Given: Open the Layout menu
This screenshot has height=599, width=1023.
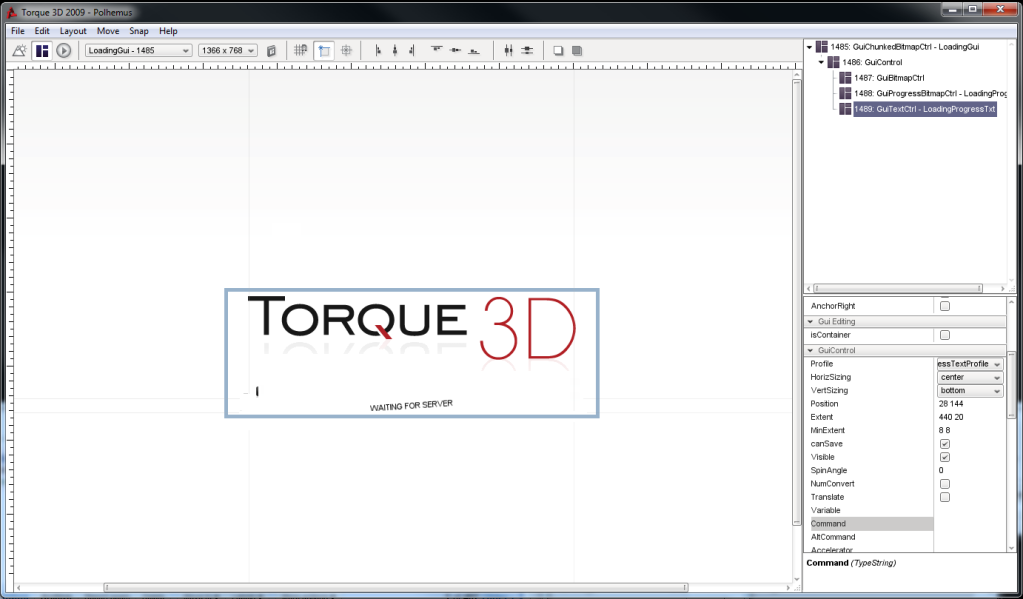Looking at the screenshot, I should click(x=73, y=31).
